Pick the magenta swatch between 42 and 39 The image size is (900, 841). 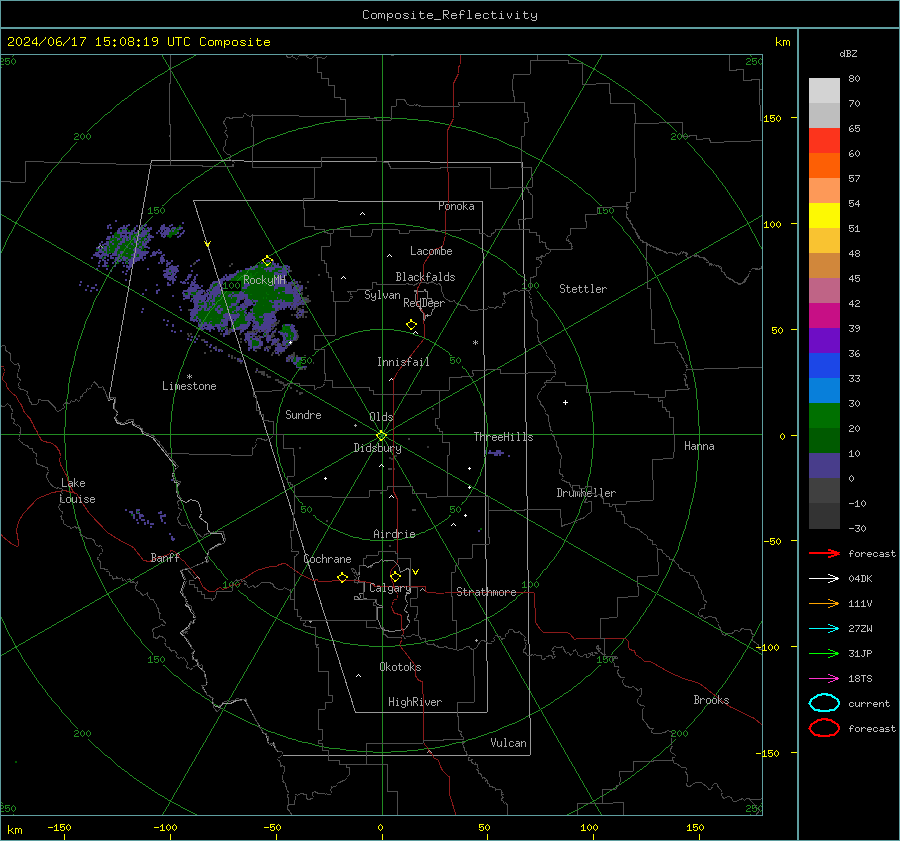(824, 316)
